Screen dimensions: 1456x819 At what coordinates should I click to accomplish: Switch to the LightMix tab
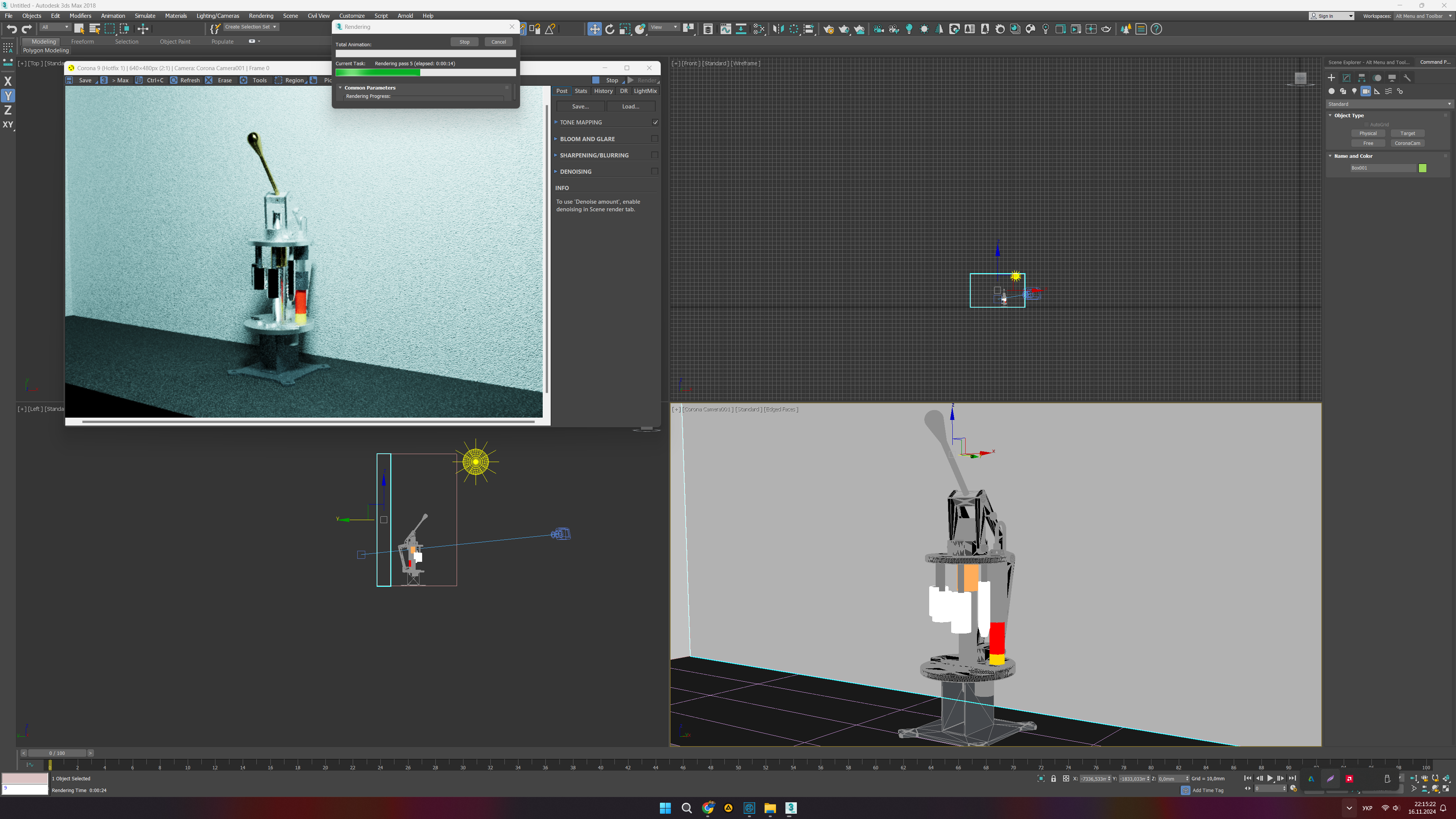tap(645, 91)
